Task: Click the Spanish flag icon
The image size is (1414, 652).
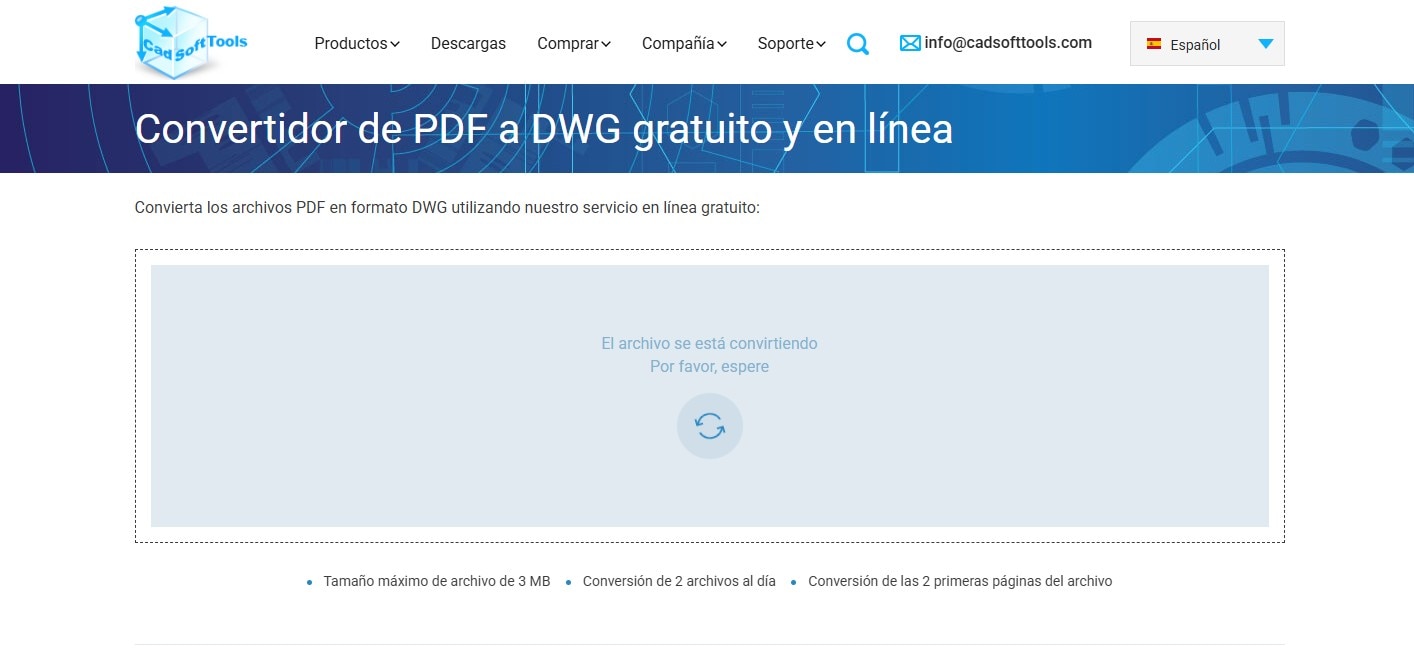Action: 1153,44
